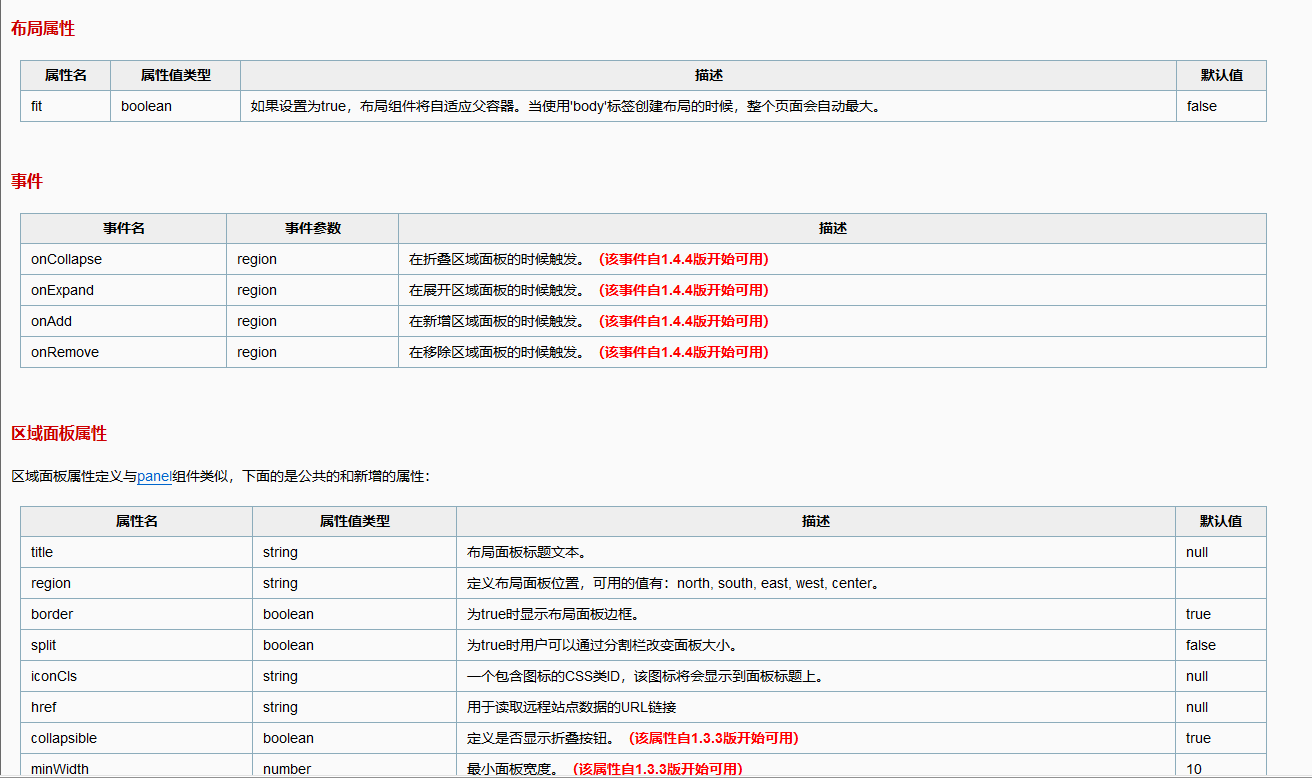
Task: Click the true default in border row
Action: point(1198,614)
